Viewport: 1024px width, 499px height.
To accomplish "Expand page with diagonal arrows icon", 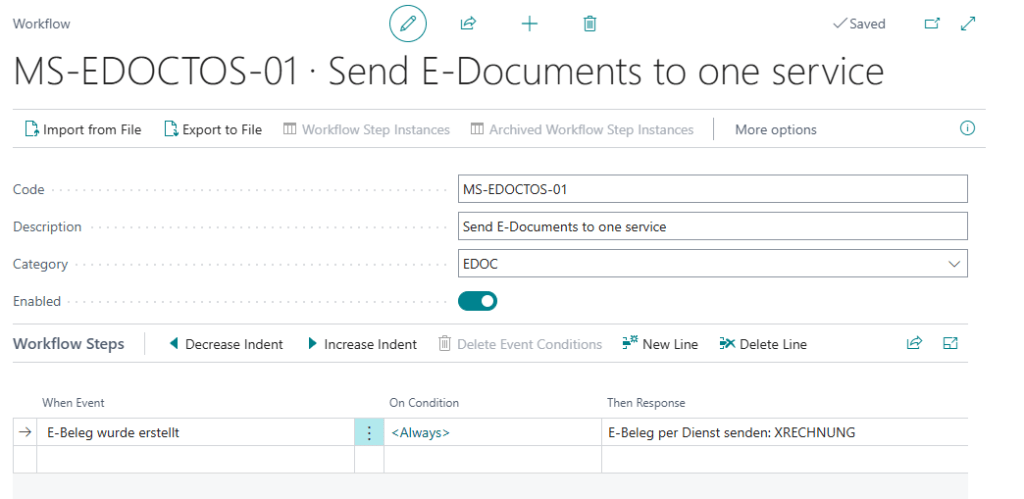I will coord(967,24).
